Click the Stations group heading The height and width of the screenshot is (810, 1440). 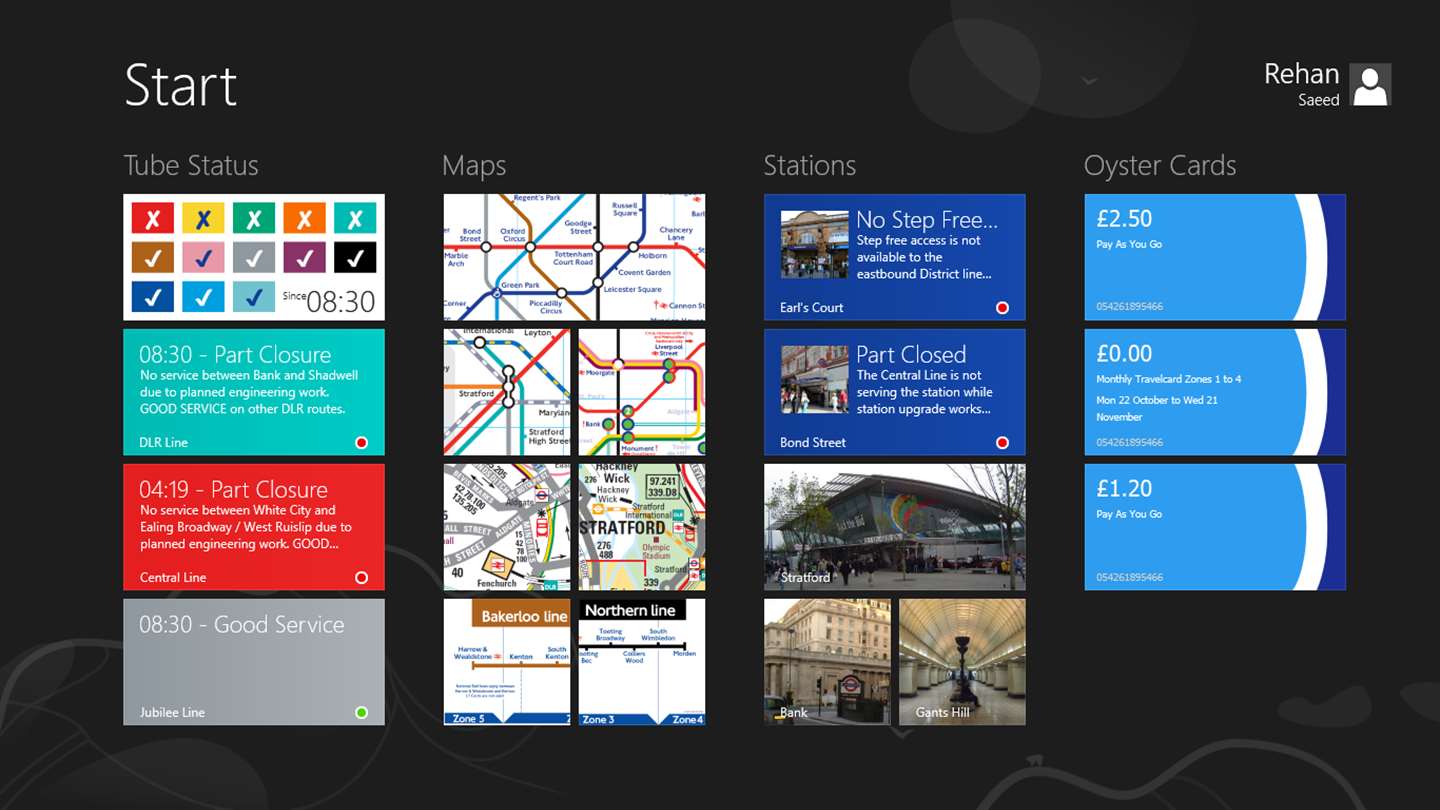pyautogui.click(x=810, y=165)
